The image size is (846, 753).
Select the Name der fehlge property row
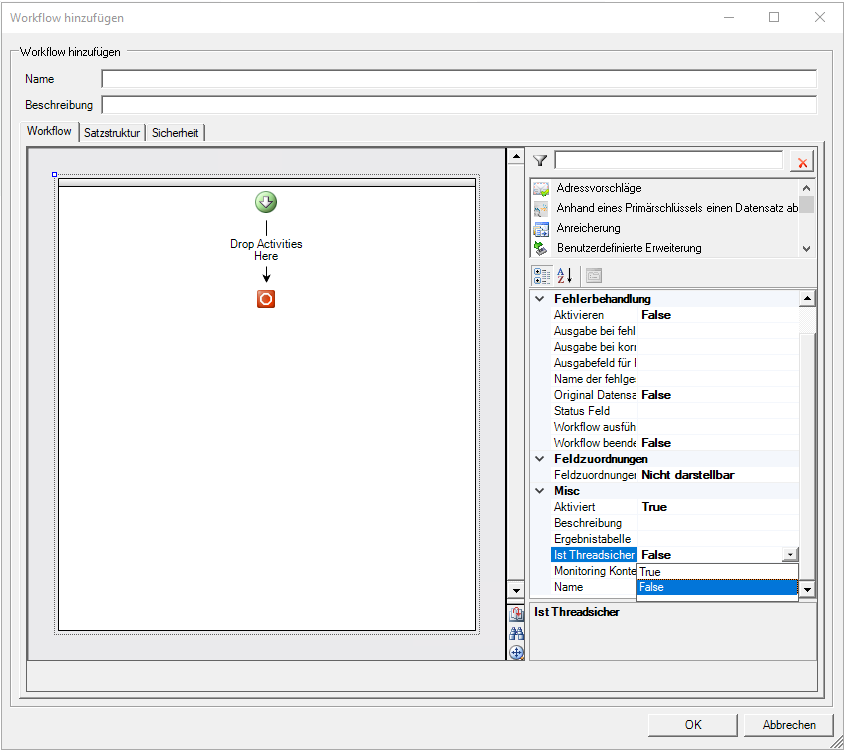coord(675,379)
